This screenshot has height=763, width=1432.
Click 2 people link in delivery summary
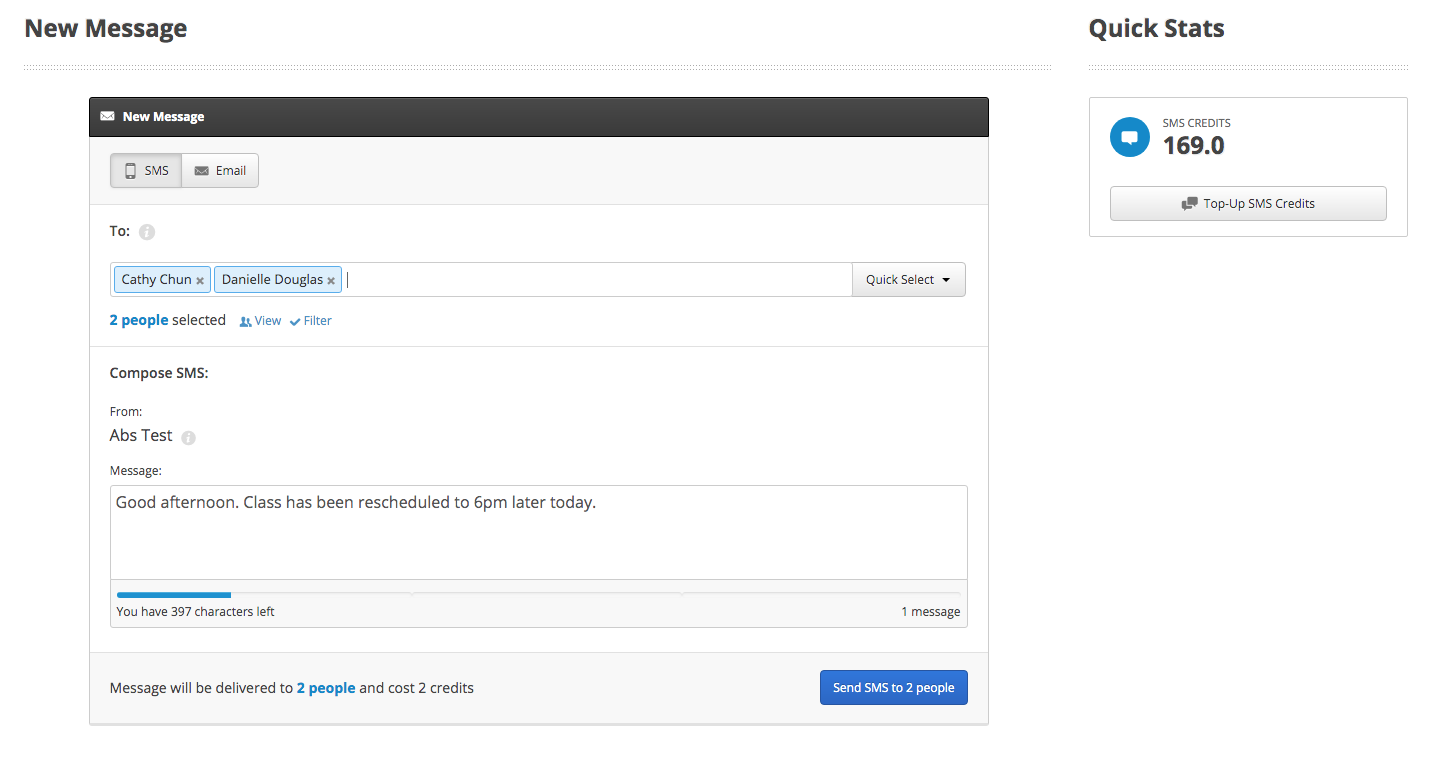326,688
